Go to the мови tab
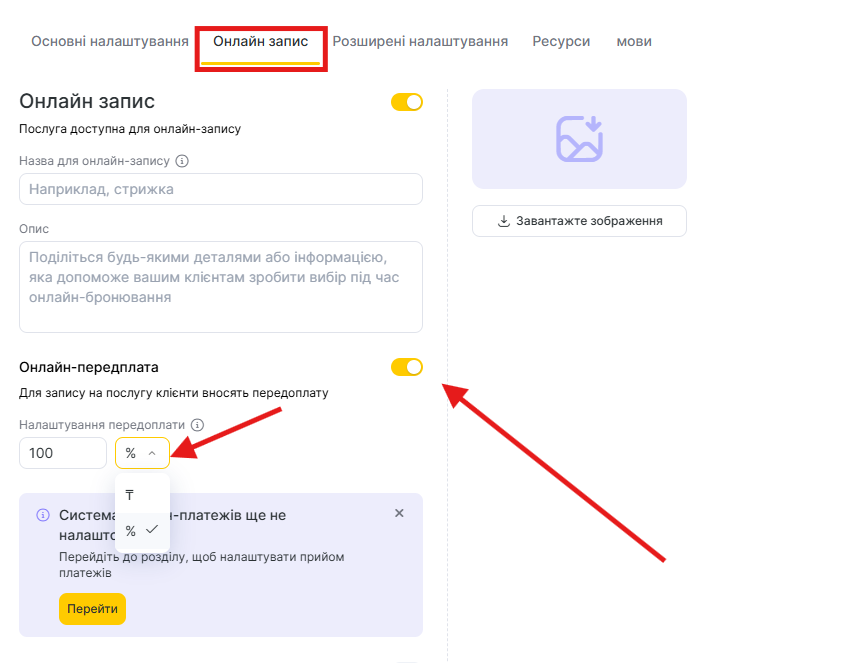The width and height of the screenshot is (846, 663). (x=634, y=41)
